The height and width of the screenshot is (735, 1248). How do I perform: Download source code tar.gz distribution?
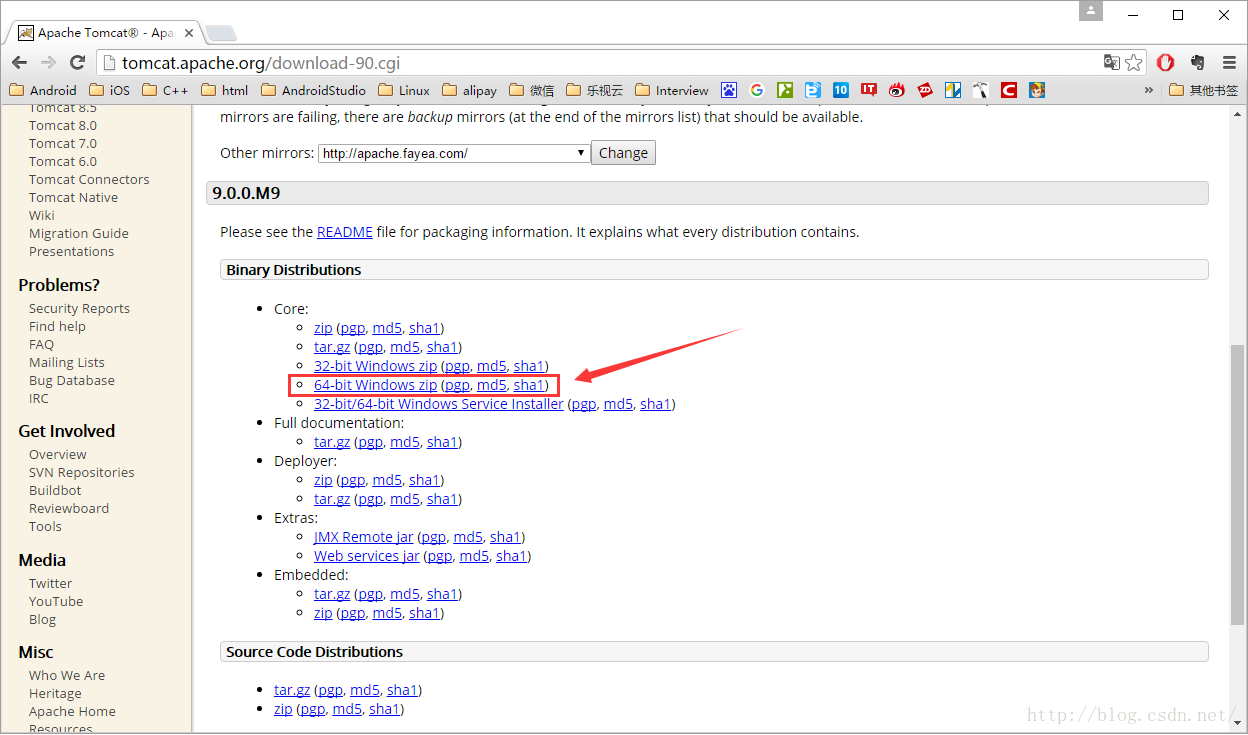[292, 690]
